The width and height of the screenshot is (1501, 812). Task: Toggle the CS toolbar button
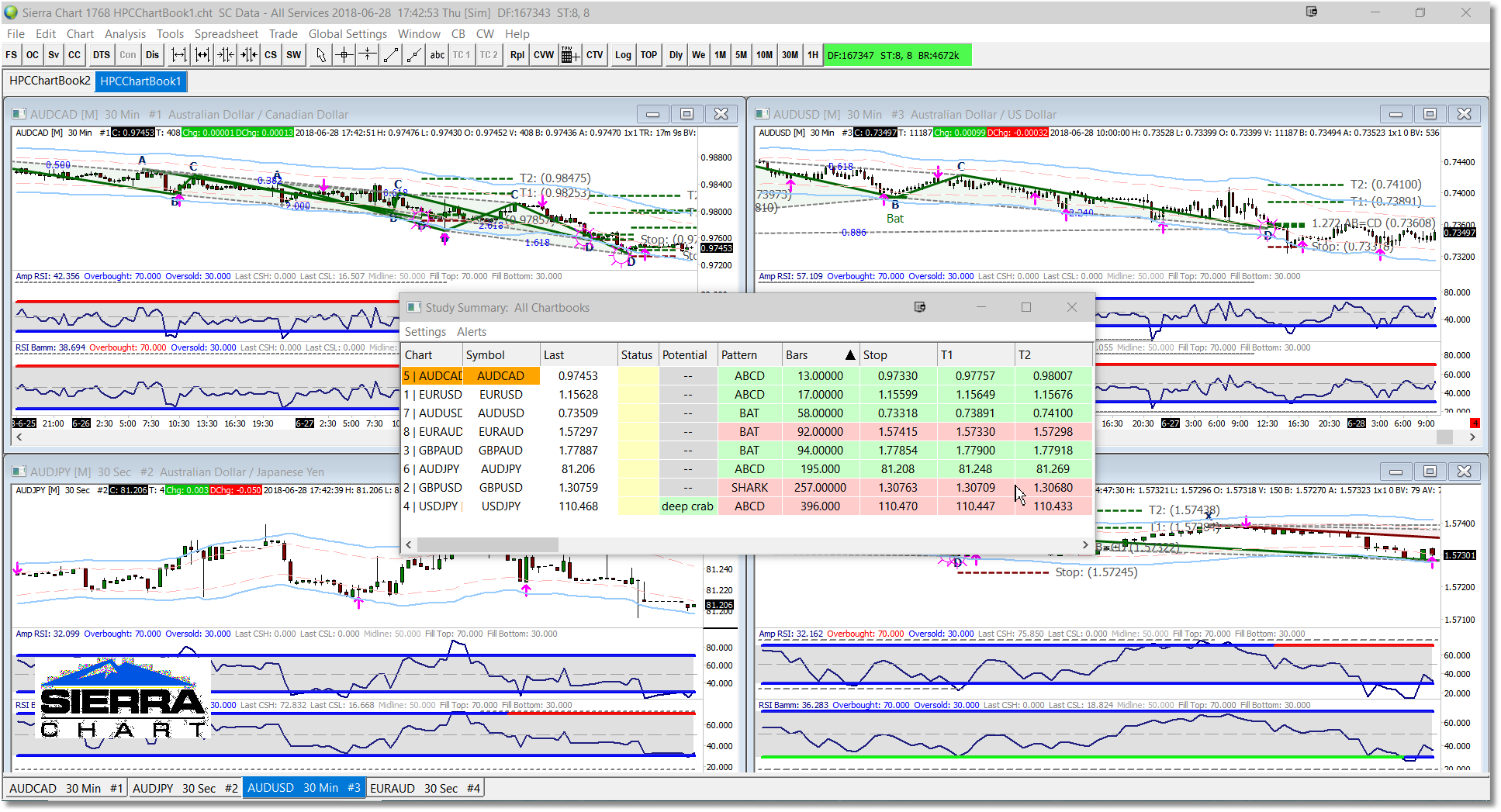coord(270,54)
